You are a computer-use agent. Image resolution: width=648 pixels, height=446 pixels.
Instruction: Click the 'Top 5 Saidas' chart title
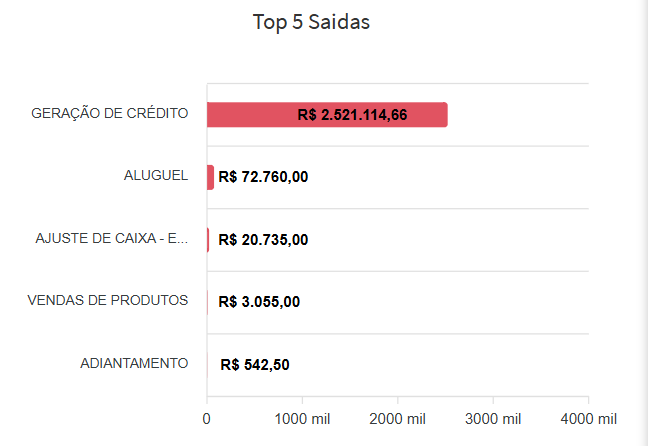pos(311,22)
